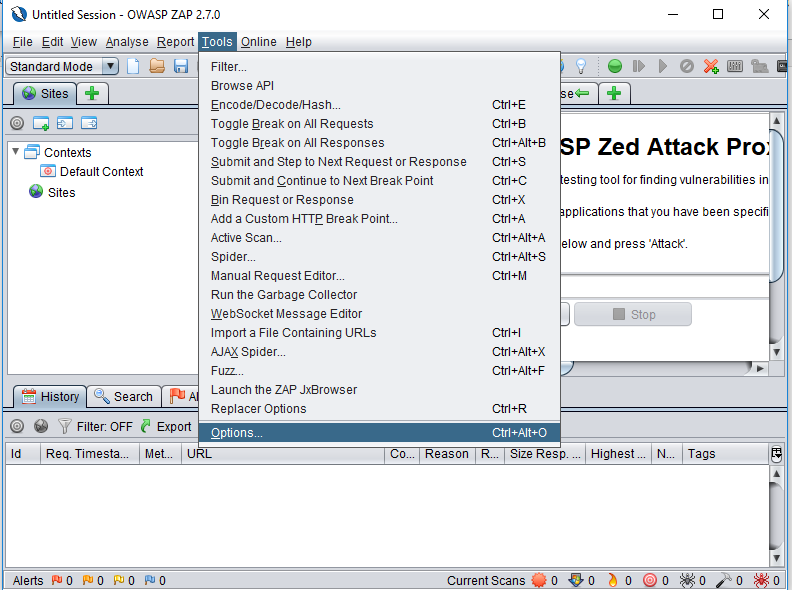This screenshot has height=590, width=792.
Task: Switch to the Sites tab
Action: click(x=45, y=93)
